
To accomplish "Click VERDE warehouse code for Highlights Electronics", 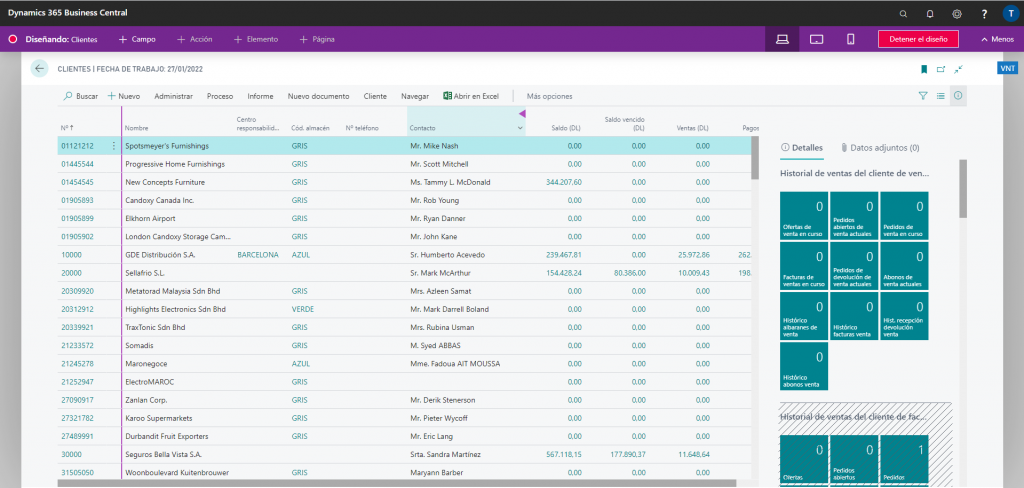I will click(302, 309).
